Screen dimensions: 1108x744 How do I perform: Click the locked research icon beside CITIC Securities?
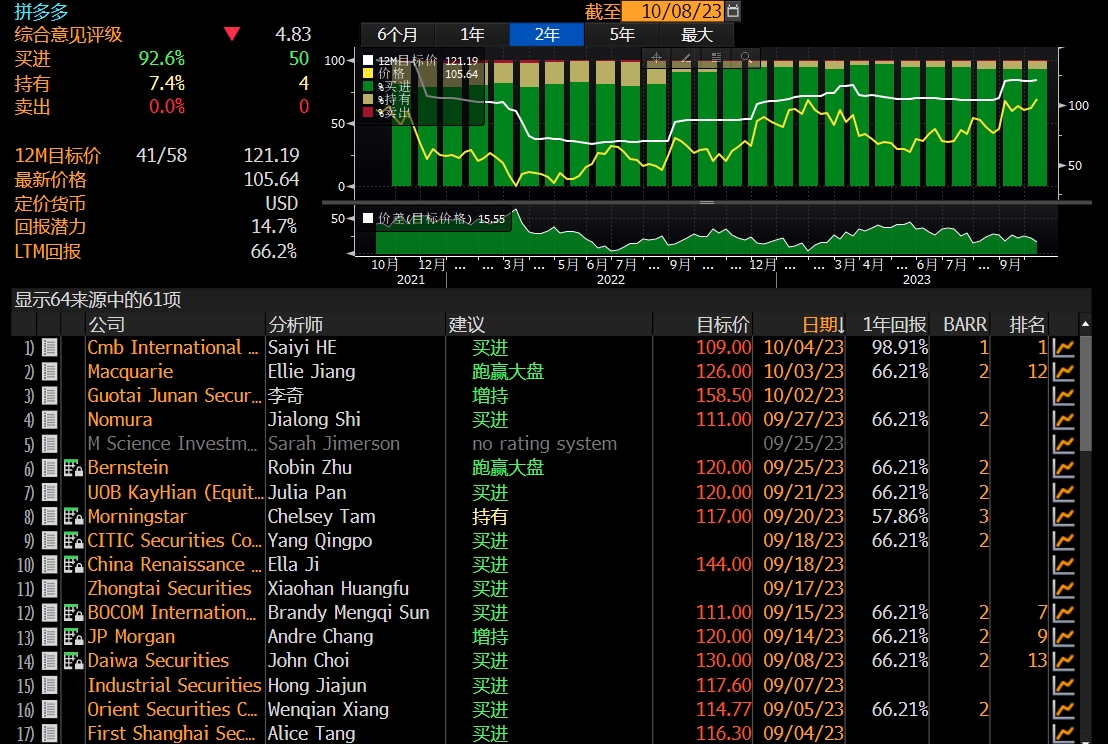(x=73, y=541)
